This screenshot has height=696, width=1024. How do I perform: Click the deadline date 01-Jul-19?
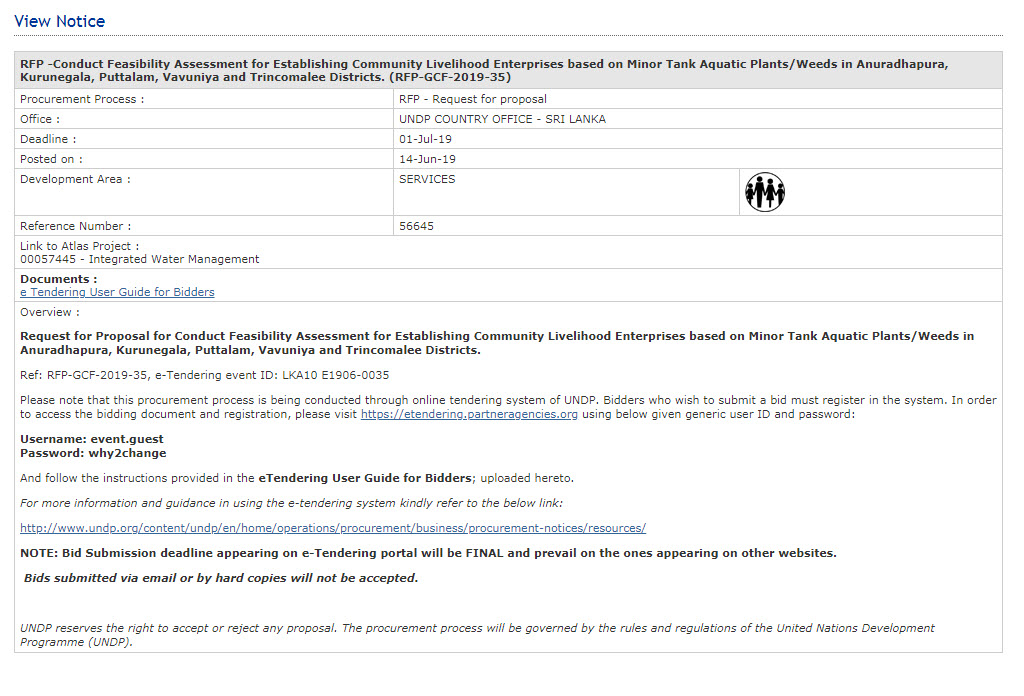pyautogui.click(x=425, y=139)
